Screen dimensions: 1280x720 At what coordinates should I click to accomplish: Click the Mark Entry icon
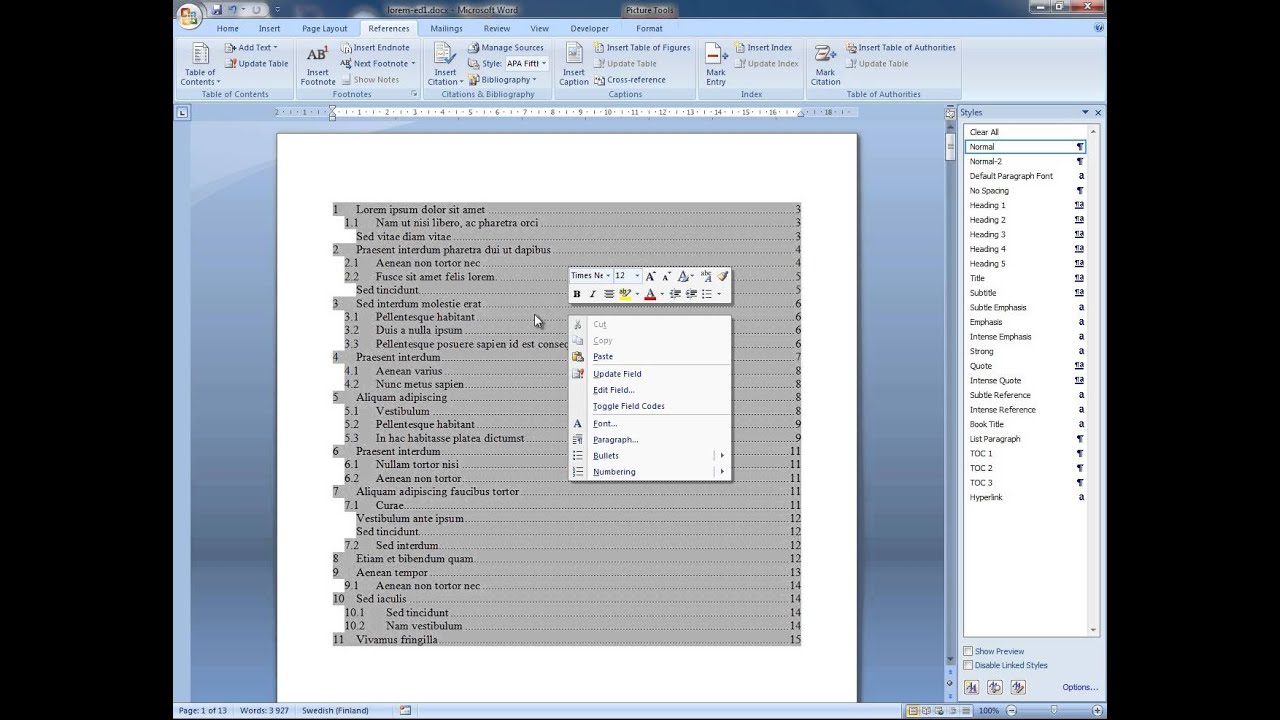coord(716,64)
